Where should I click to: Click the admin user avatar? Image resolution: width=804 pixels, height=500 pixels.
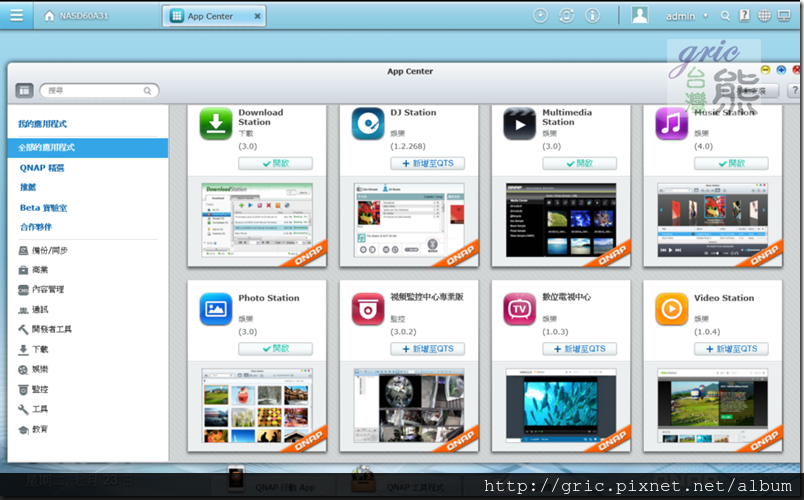(x=639, y=15)
